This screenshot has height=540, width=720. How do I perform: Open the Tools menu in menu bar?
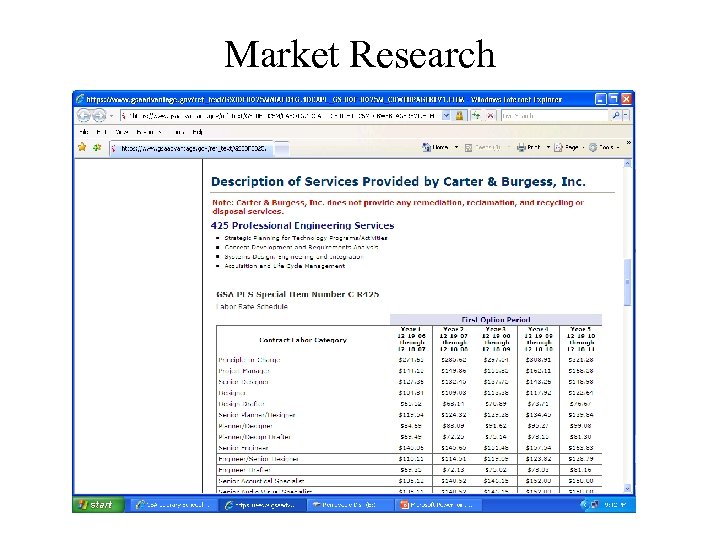[180, 132]
